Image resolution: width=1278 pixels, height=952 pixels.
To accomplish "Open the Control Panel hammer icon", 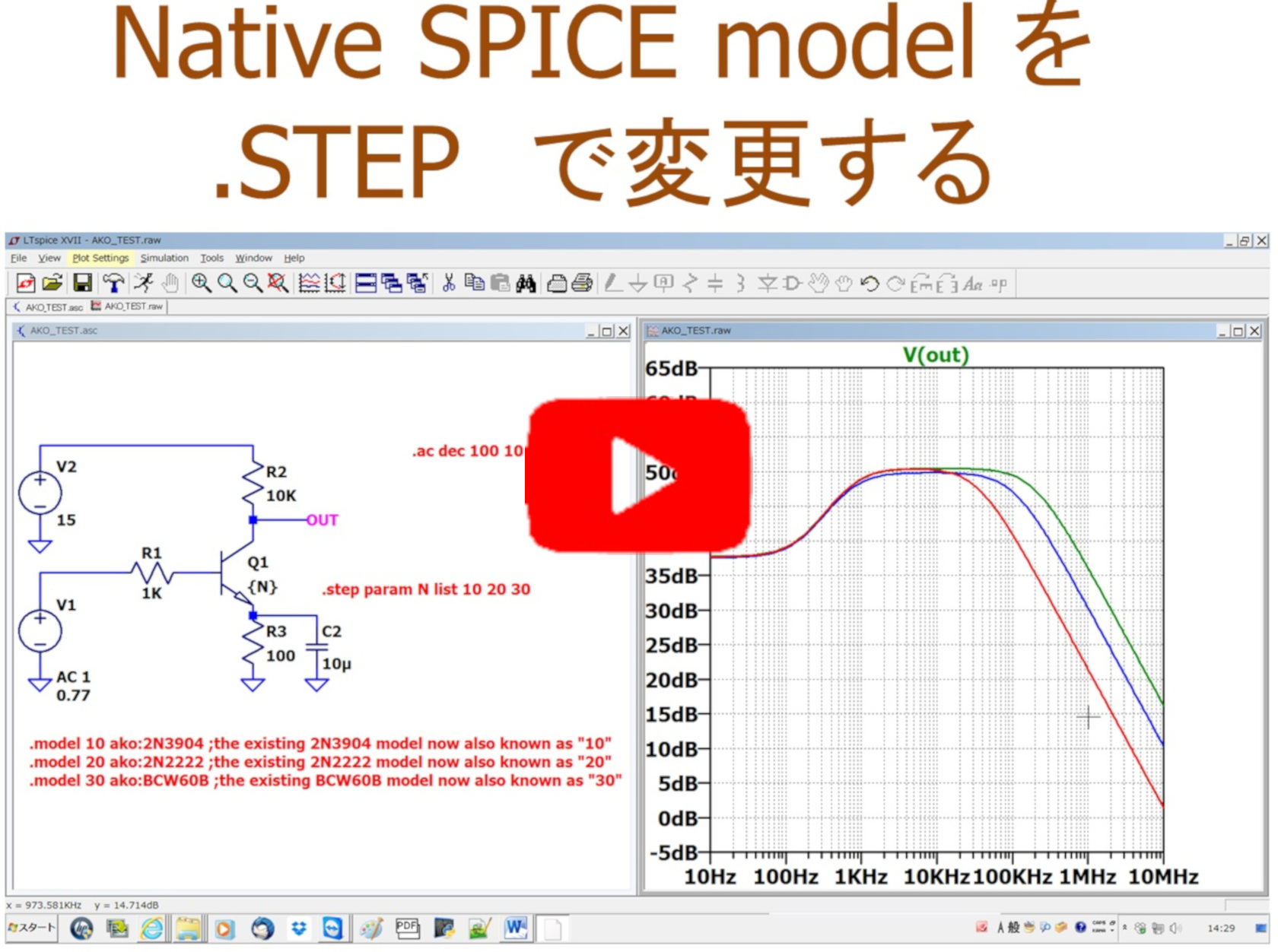I will pos(113,284).
